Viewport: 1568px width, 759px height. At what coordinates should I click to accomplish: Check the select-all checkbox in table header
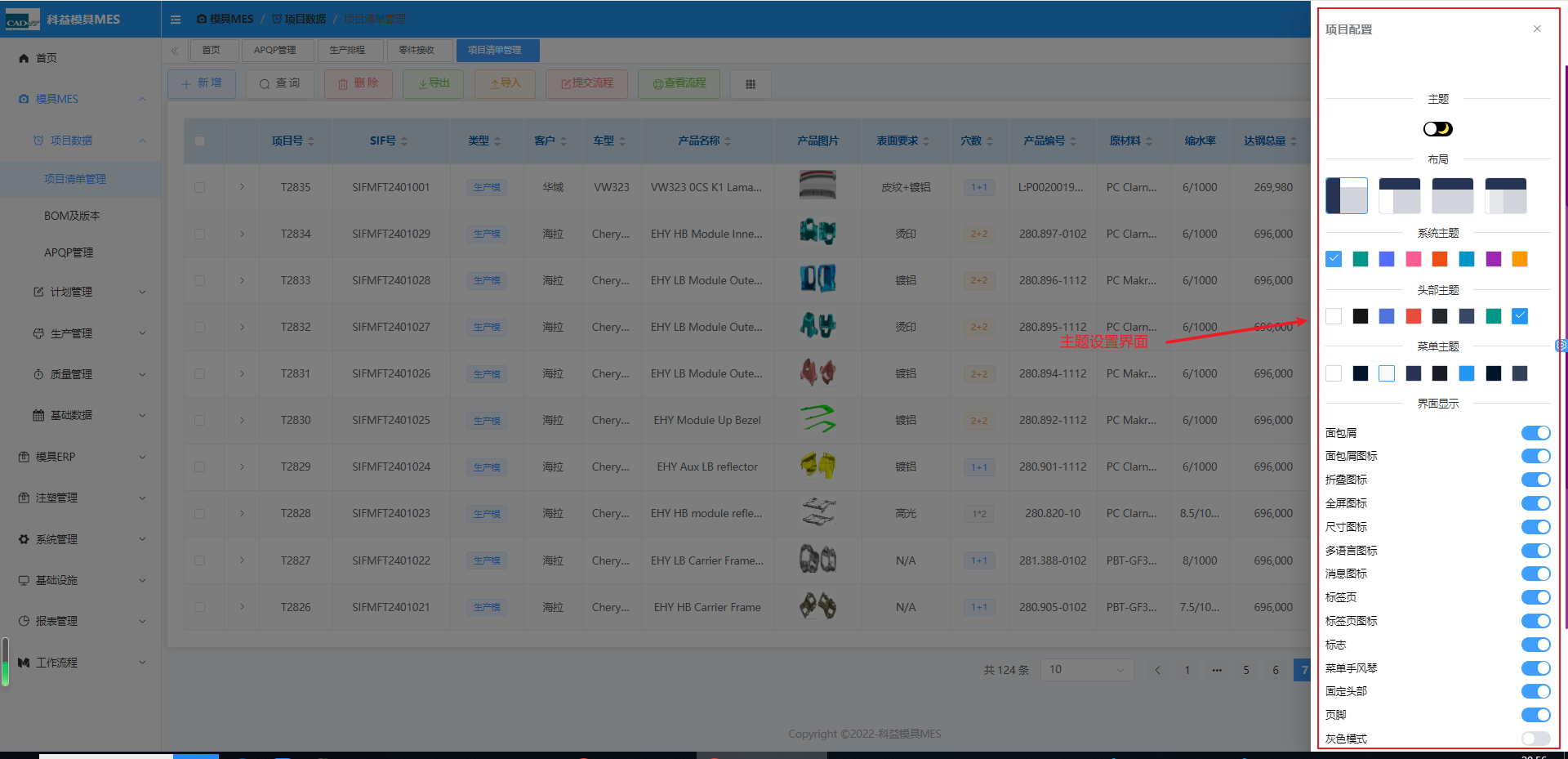point(199,141)
